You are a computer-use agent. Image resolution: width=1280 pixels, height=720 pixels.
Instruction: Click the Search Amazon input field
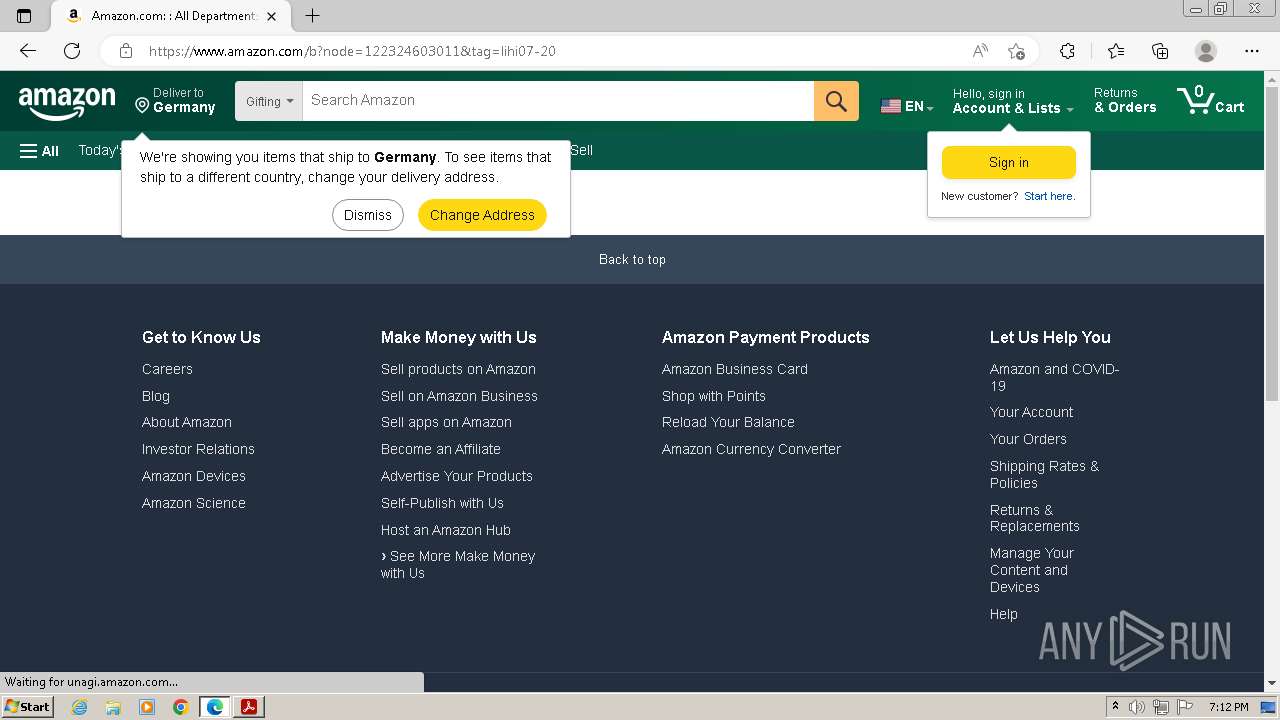click(558, 101)
